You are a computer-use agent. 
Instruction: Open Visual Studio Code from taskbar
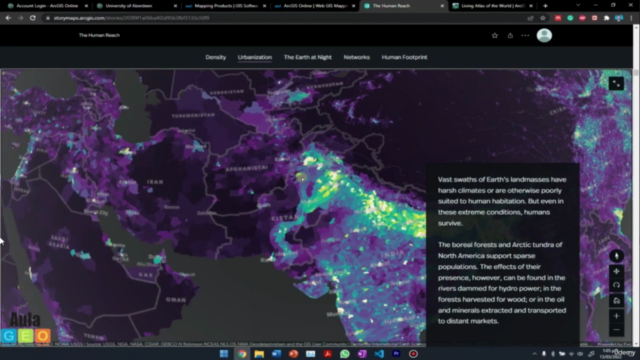pyautogui.click(x=379, y=353)
